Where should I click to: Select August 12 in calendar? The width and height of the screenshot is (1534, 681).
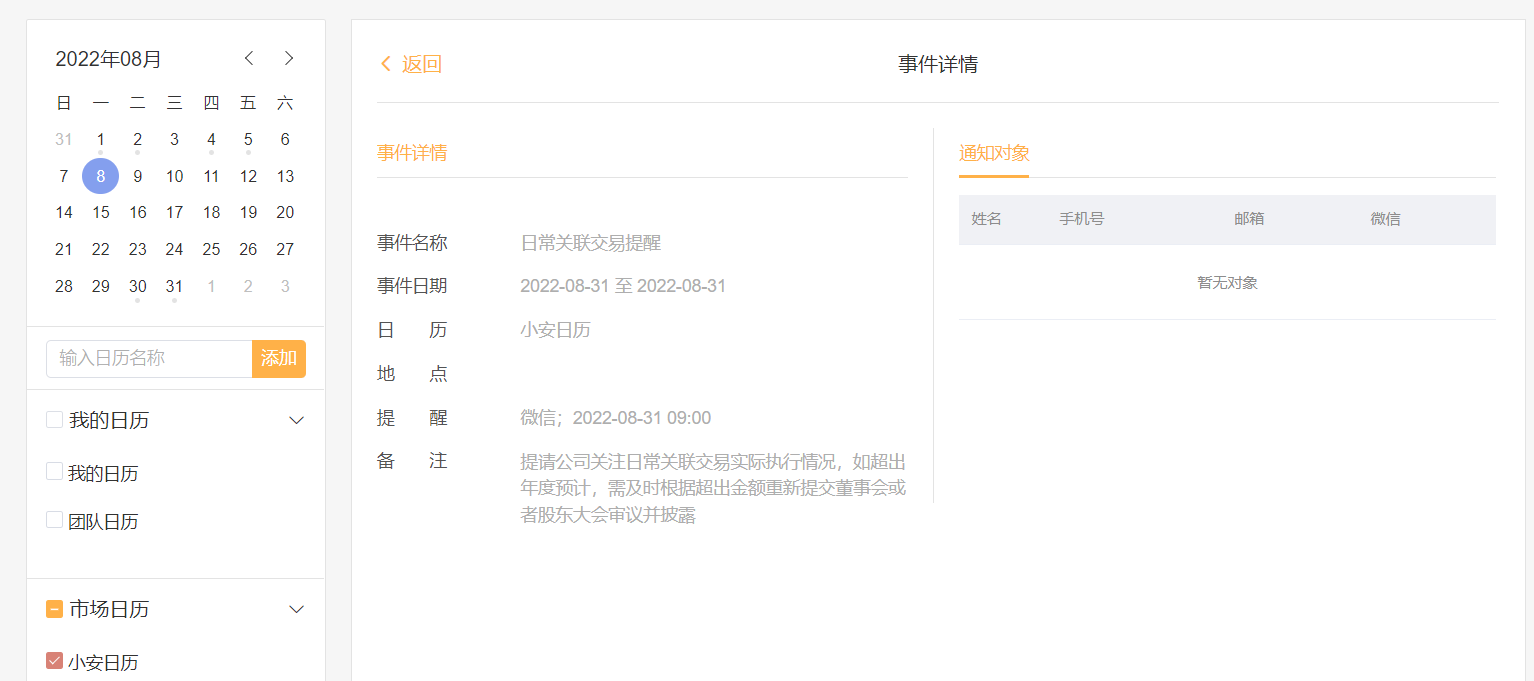[x=248, y=176]
